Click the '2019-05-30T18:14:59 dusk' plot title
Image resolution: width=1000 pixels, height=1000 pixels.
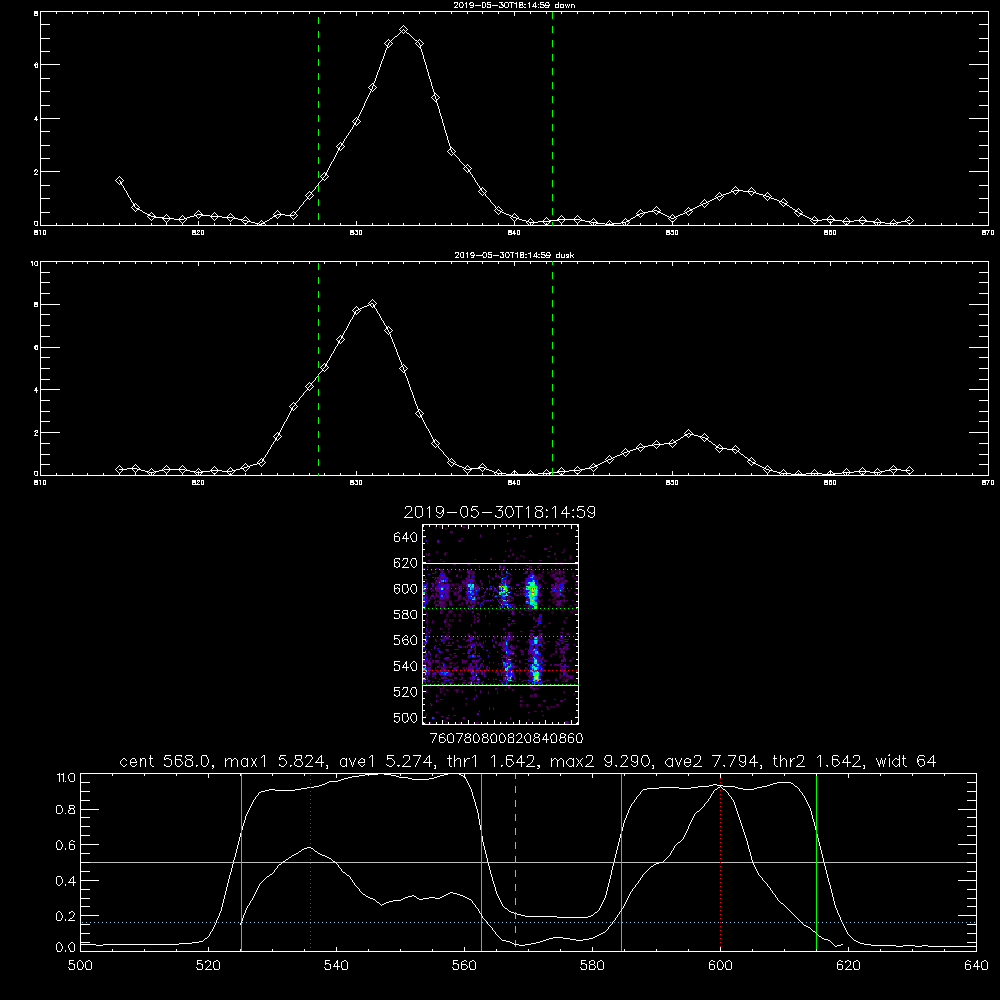[514, 255]
